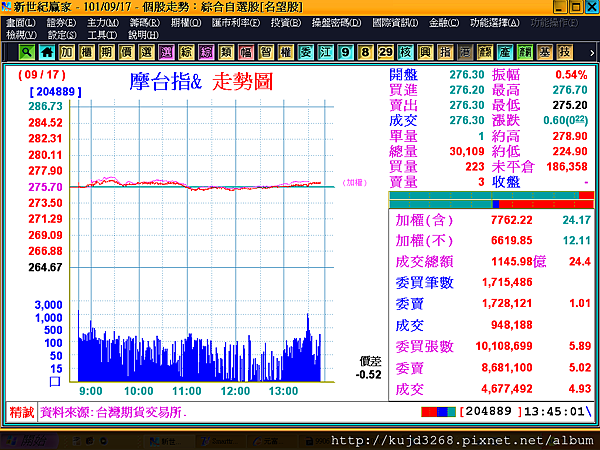Click the green magnifier search icon

pyautogui.click(x=27, y=52)
